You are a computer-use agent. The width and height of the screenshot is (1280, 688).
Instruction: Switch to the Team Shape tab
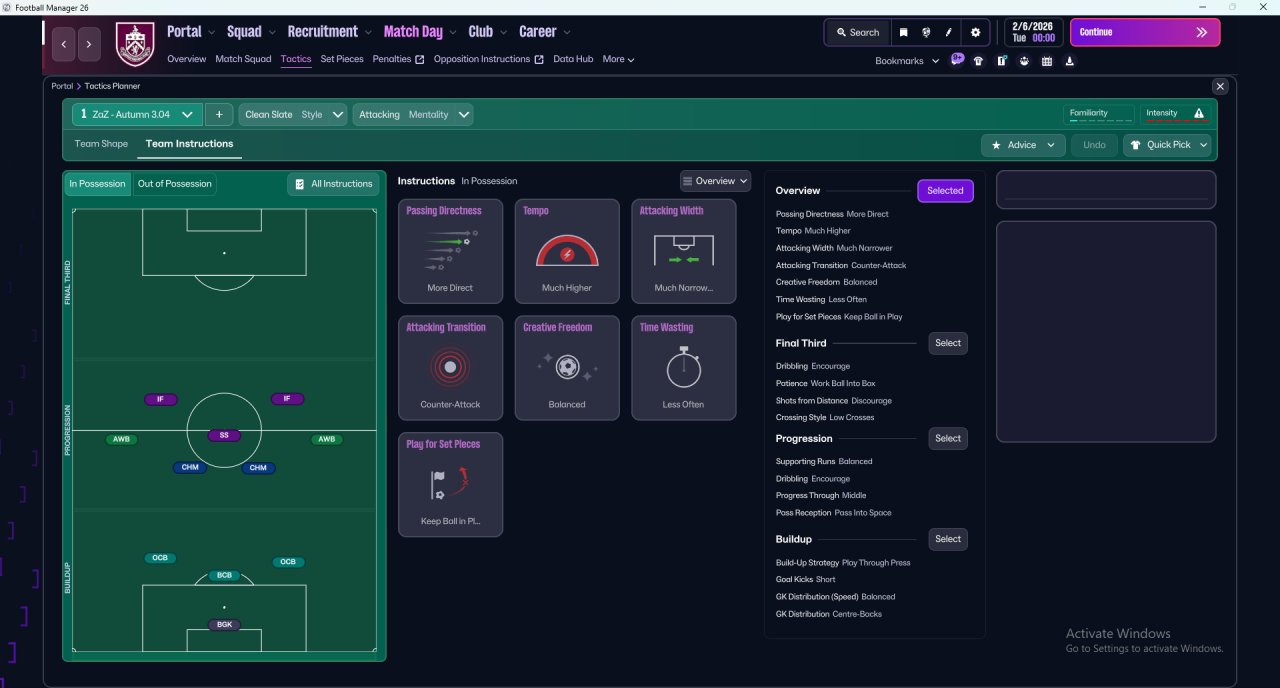pyautogui.click(x=101, y=144)
